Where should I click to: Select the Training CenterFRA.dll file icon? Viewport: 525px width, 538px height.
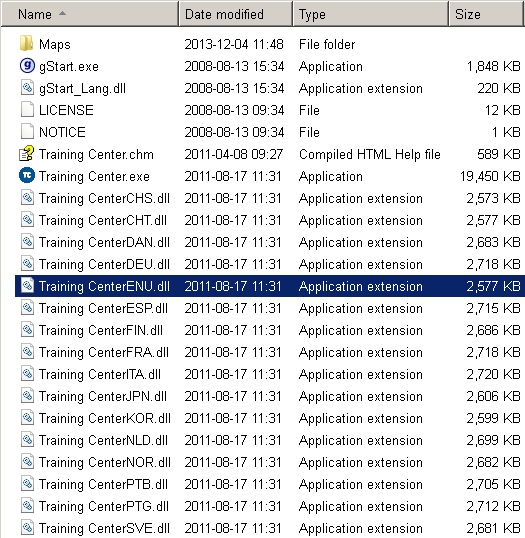27,352
